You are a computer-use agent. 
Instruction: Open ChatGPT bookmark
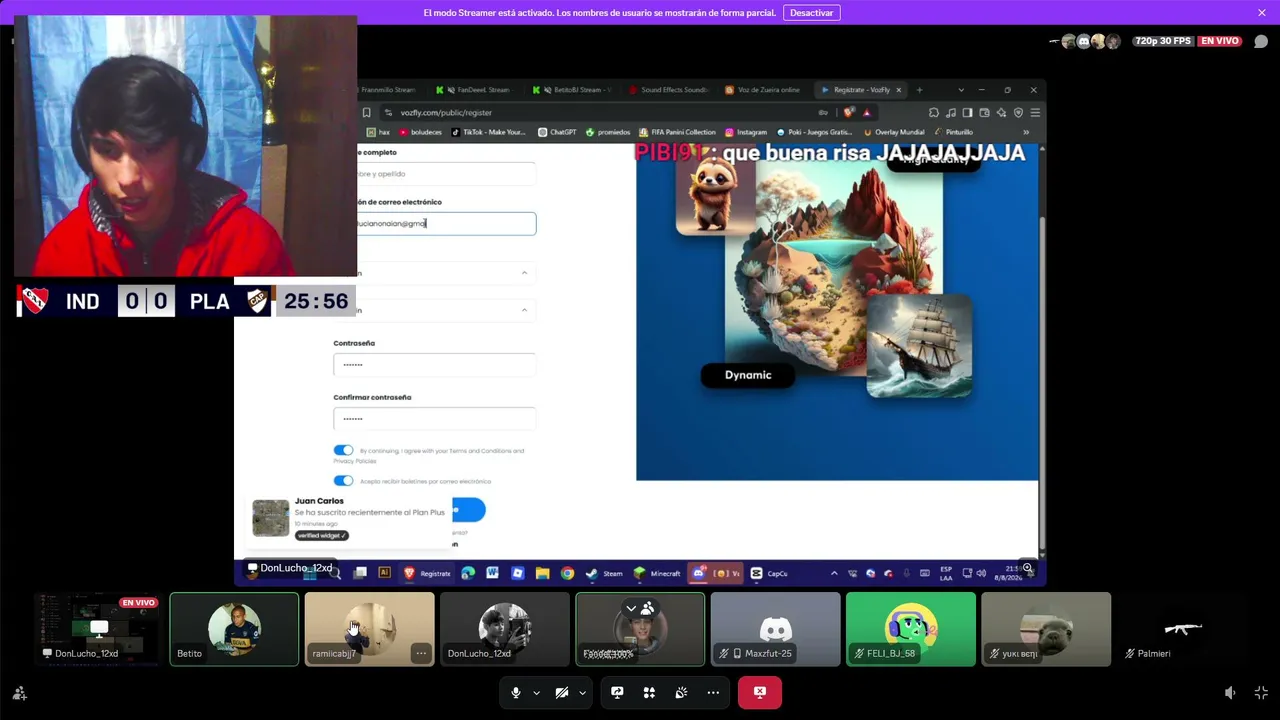pyautogui.click(x=558, y=132)
